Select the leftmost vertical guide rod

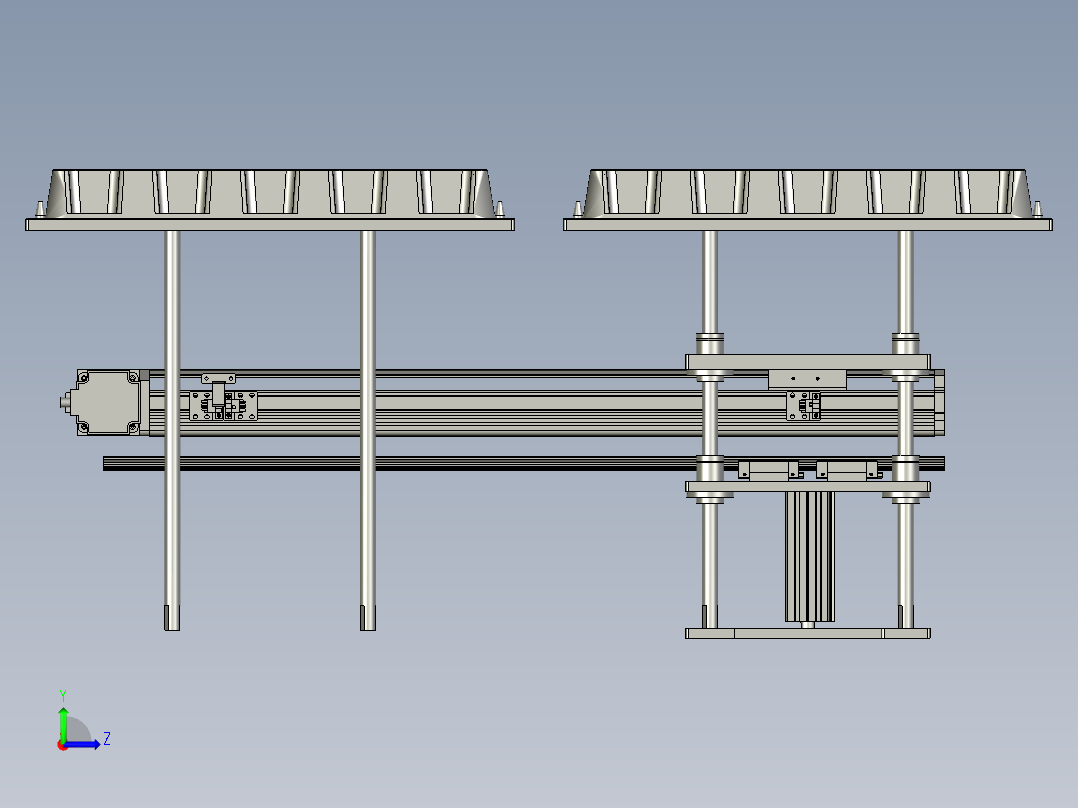pyautogui.click(x=172, y=430)
